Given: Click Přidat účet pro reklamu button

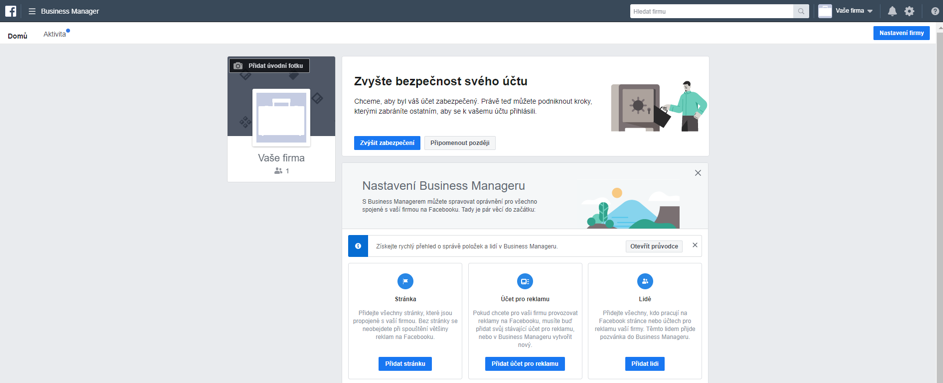Looking at the screenshot, I should (x=525, y=364).
